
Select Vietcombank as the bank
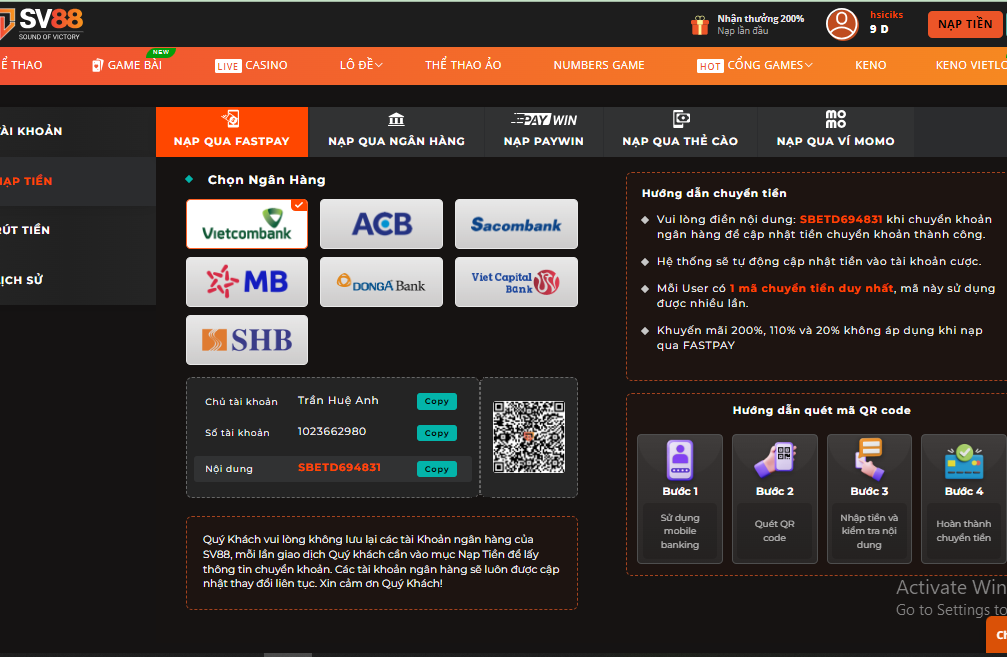click(x=247, y=223)
